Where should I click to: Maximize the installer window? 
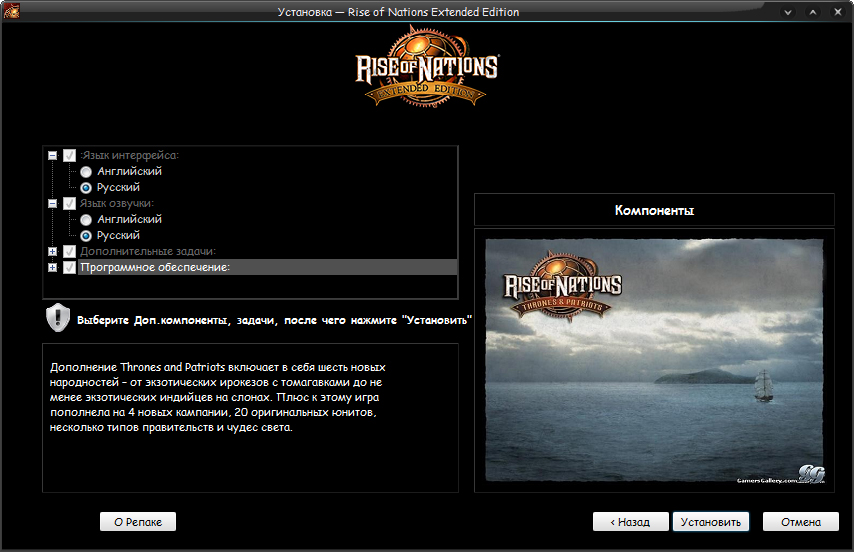(x=813, y=12)
